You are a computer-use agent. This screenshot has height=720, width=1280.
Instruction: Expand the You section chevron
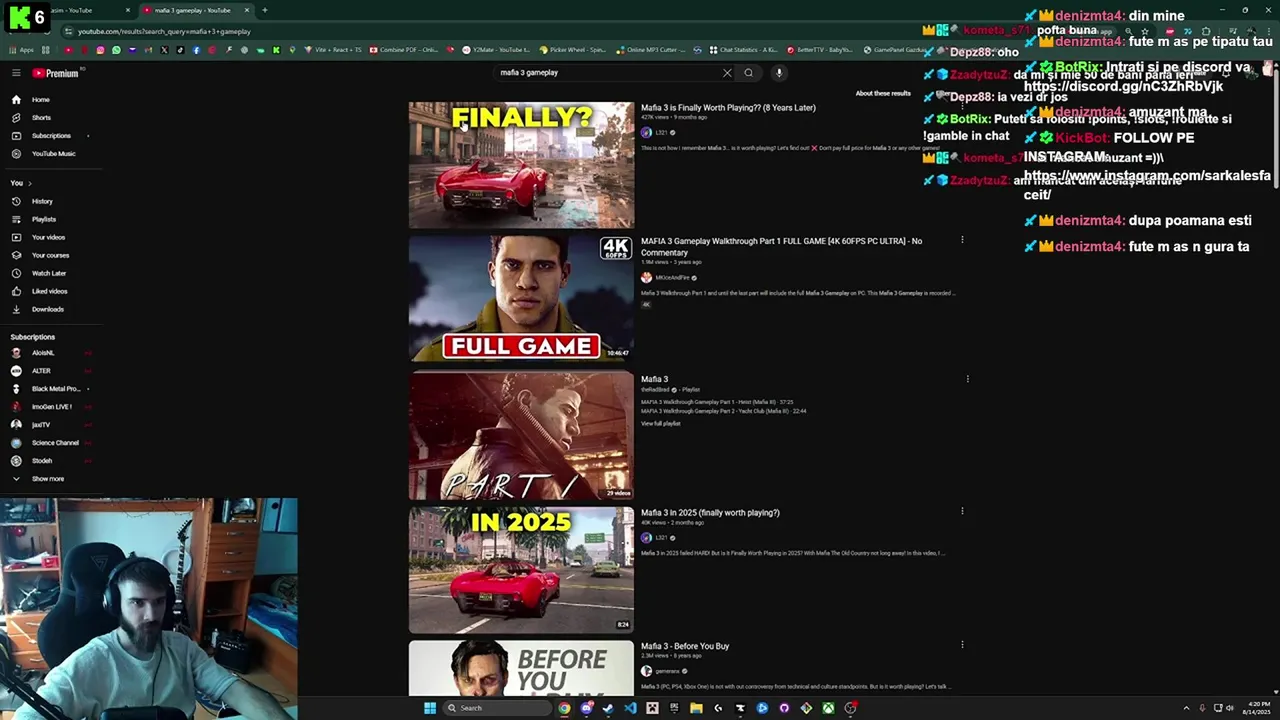30,183
